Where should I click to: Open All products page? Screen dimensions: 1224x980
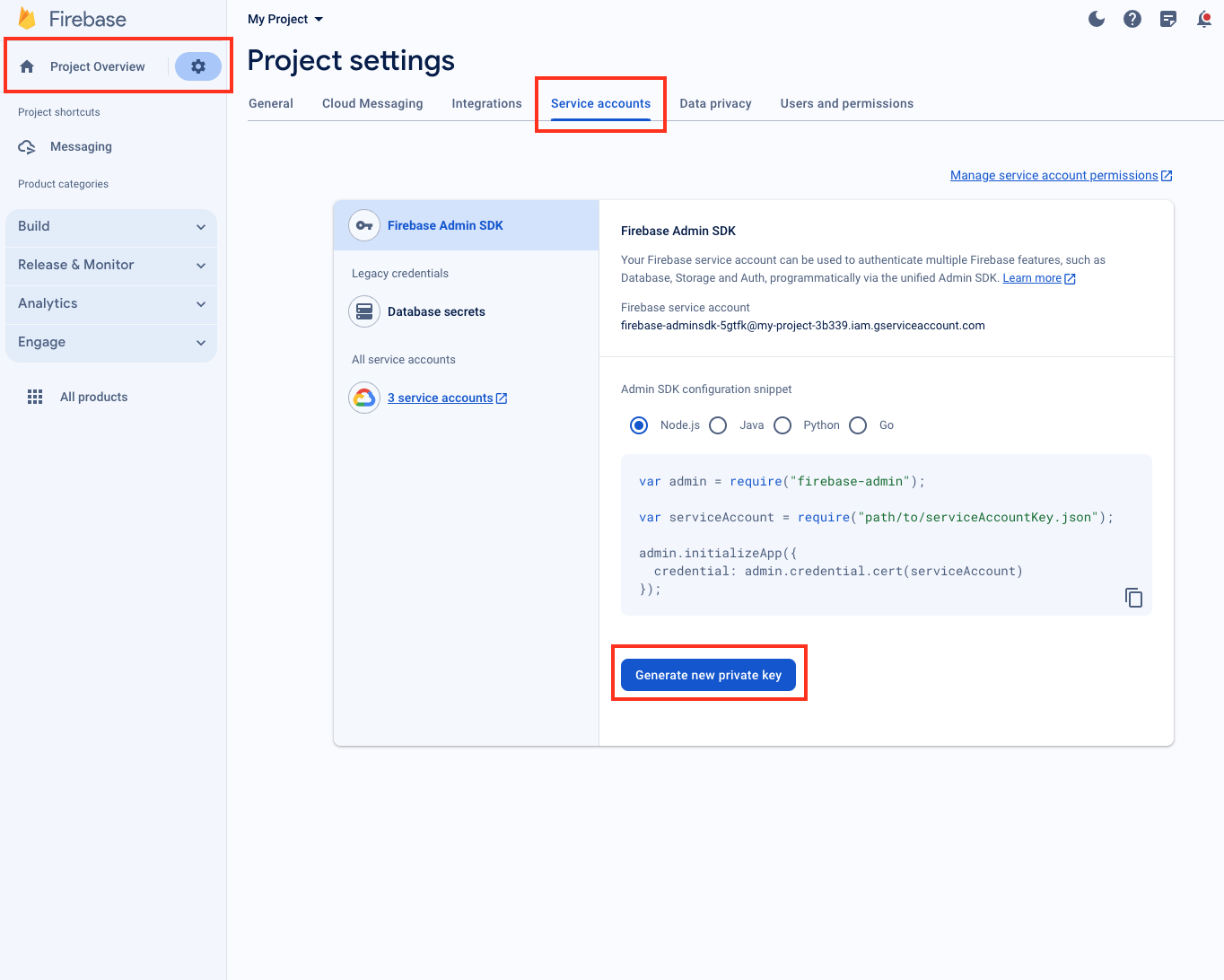(93, 397)
